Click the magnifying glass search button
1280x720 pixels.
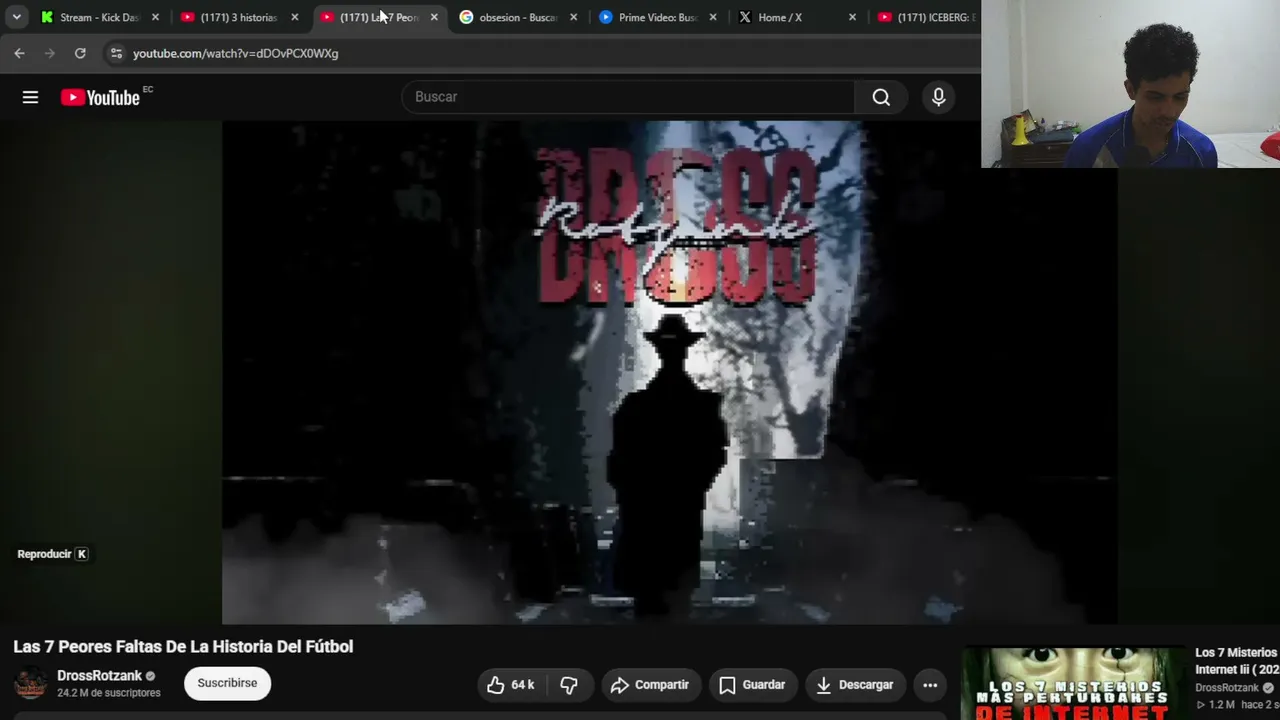881,97
